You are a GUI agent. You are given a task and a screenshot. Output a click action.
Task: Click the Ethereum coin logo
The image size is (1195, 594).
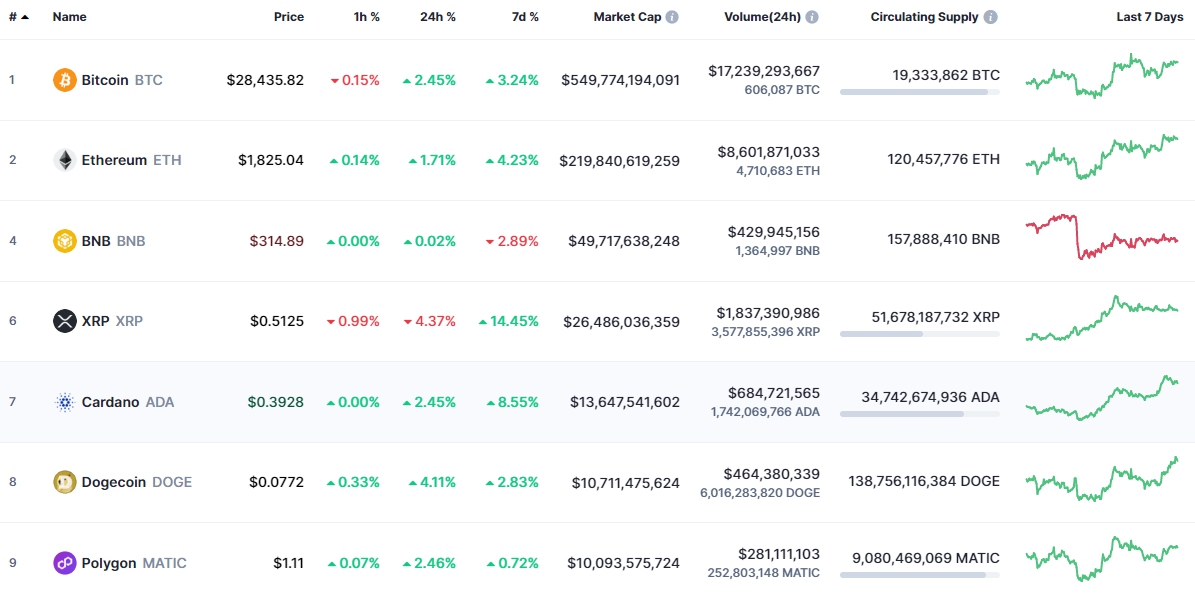click(65, 160)
